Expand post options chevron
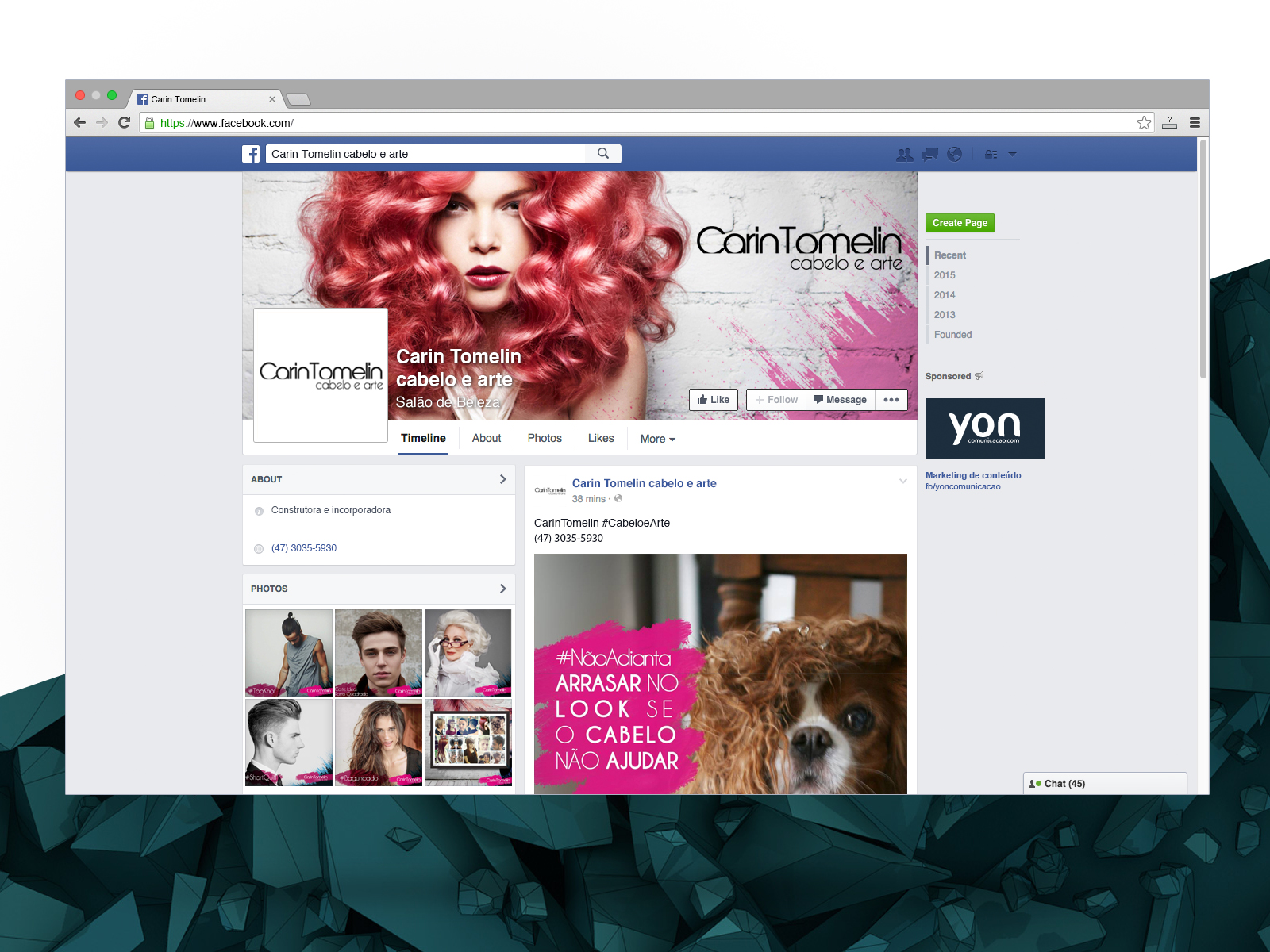Screen dimensions: 1270x952 pos(902,482)
